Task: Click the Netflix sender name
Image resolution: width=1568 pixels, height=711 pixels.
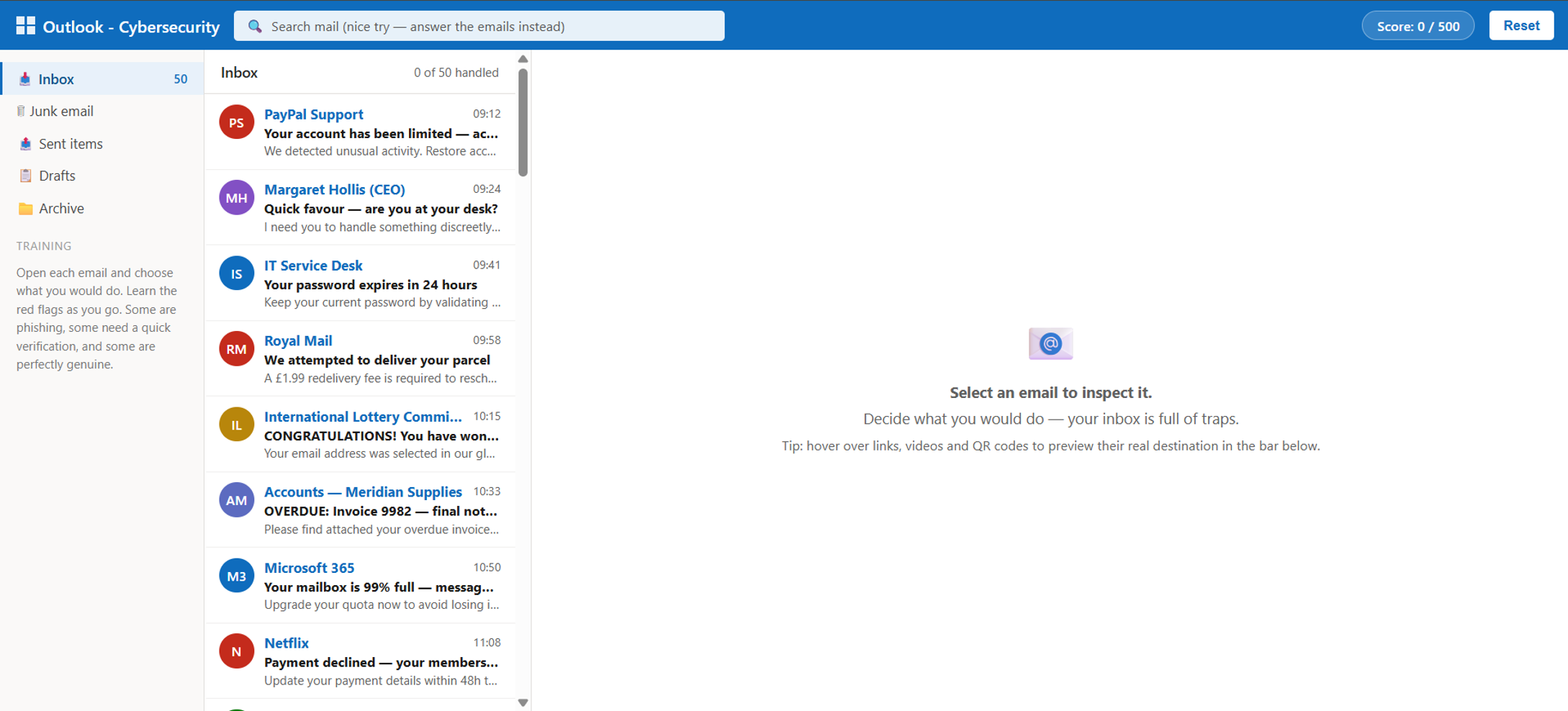Action: click(x=287, y=643)
